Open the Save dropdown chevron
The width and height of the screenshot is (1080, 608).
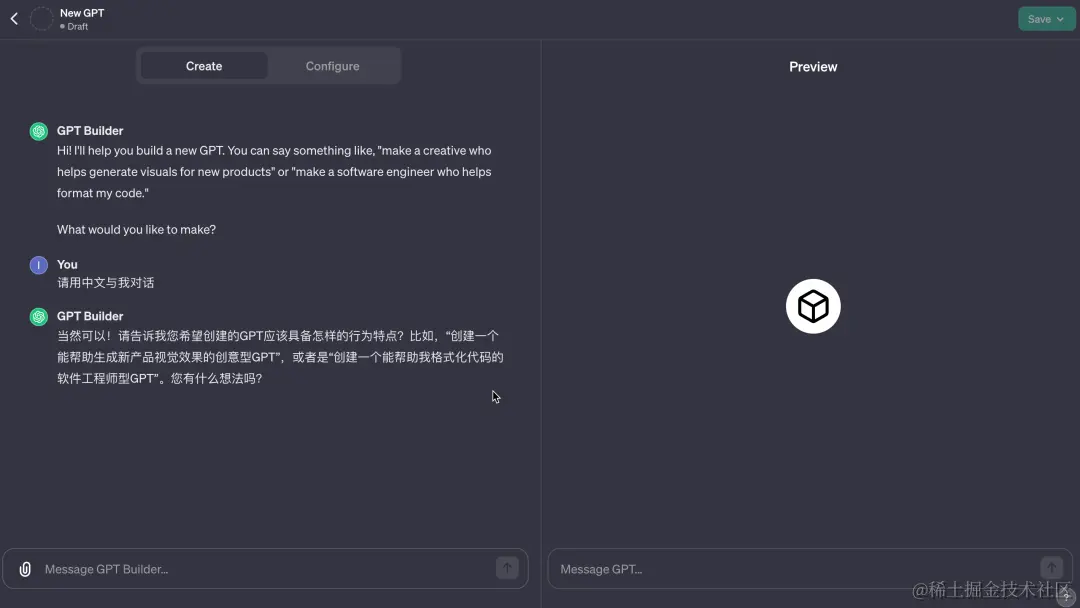1060,18
